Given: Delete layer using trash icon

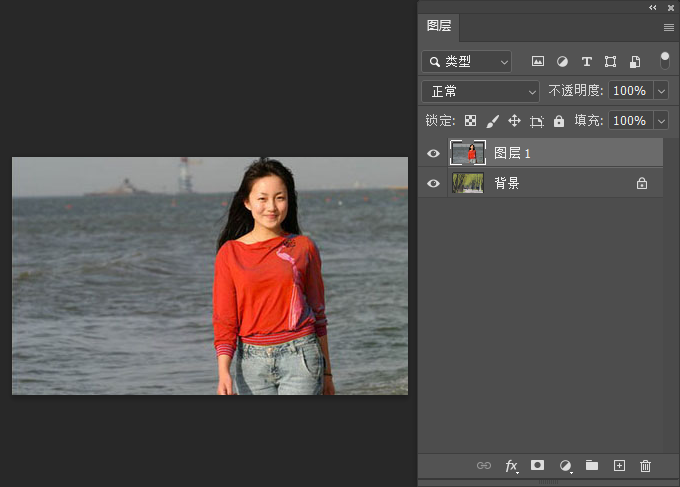Looking at the screenshot, I should tap(645, 466).
